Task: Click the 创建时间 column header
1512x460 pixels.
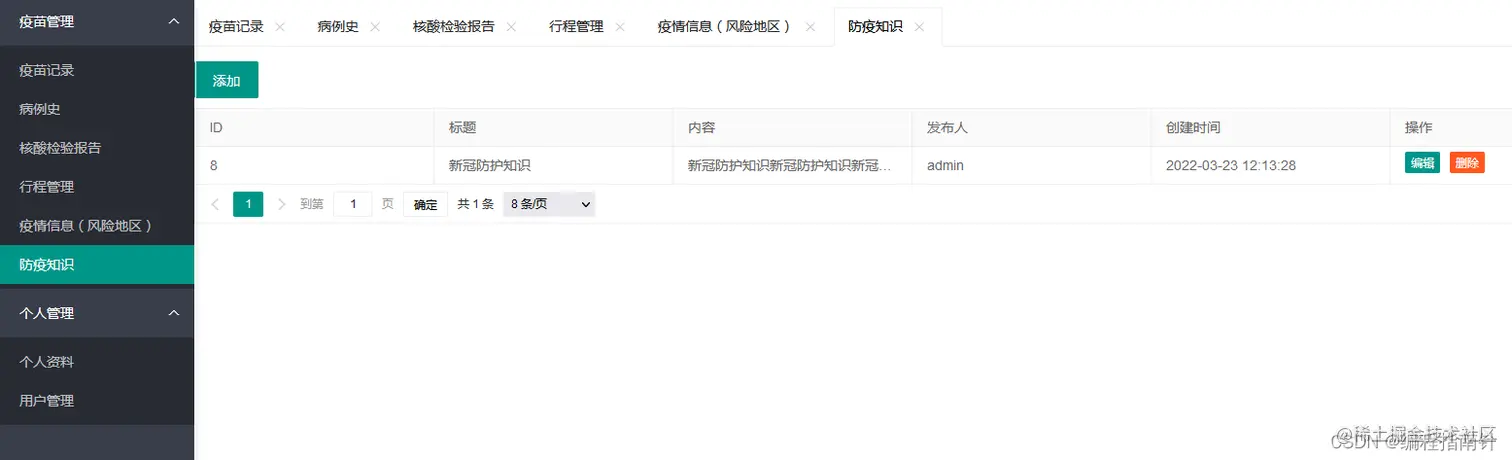Action: (x=1271, y=128)
